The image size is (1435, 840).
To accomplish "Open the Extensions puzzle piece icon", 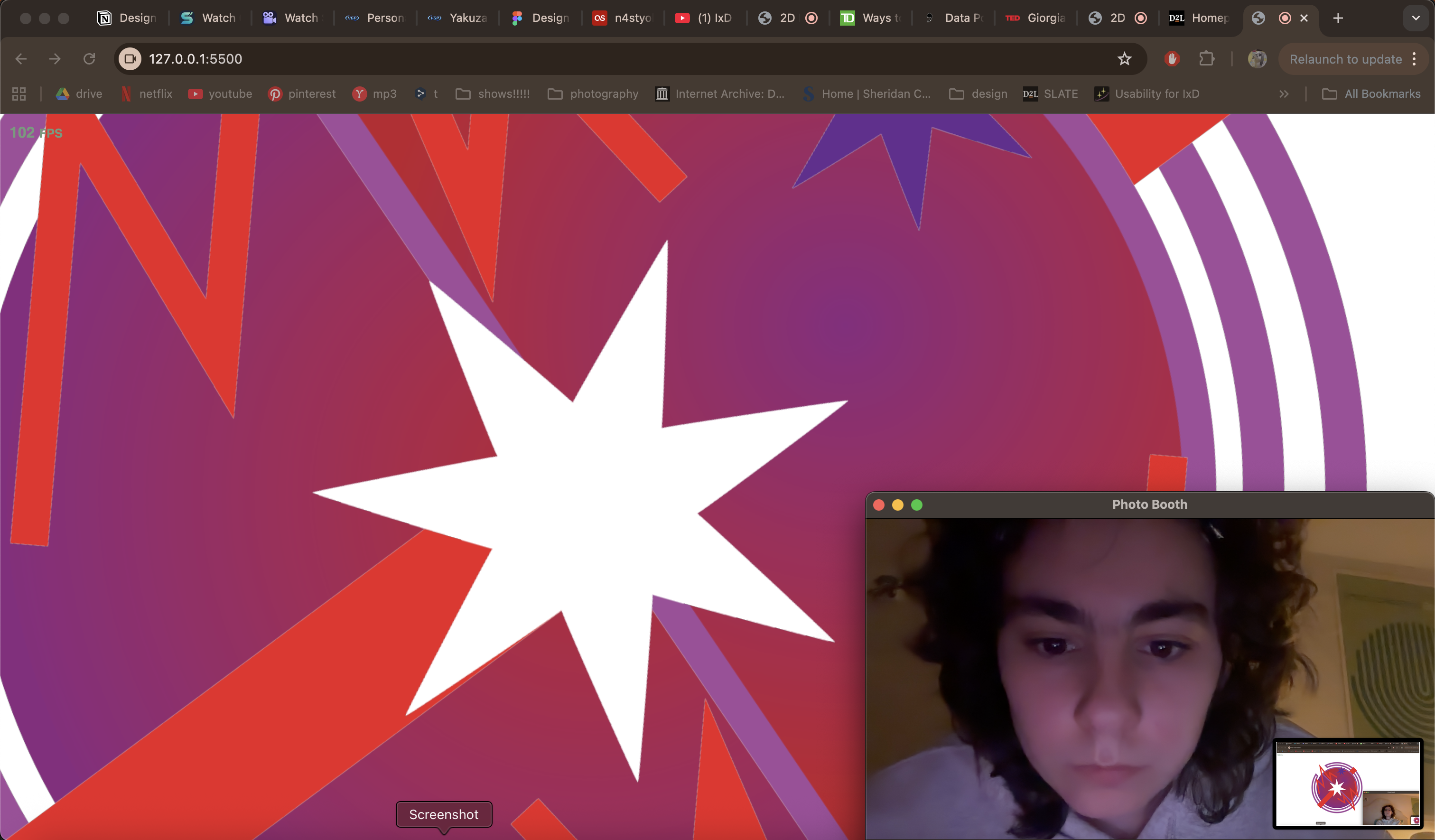I will pyautogui.click(x=1208, y=59).
